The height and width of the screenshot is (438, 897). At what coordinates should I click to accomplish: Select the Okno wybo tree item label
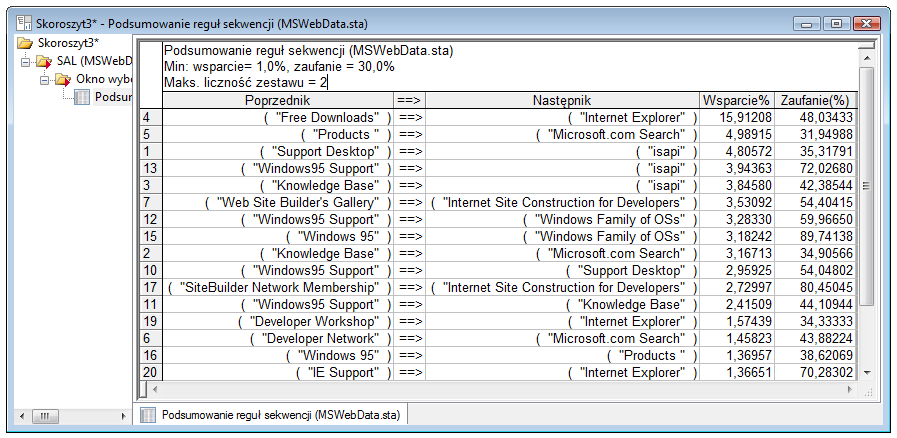click(104, 79)
